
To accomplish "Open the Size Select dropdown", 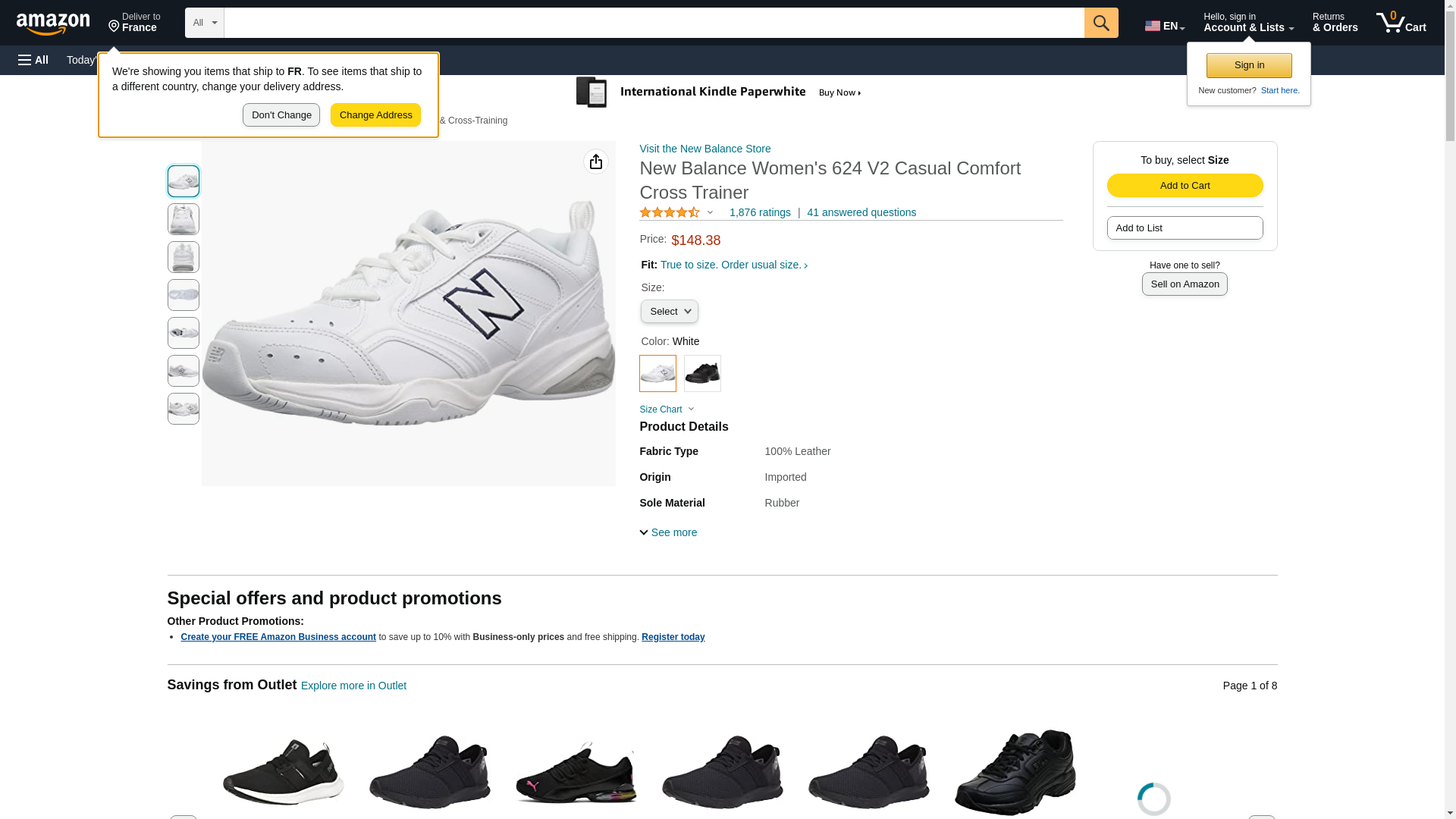I will click(669, 312).
